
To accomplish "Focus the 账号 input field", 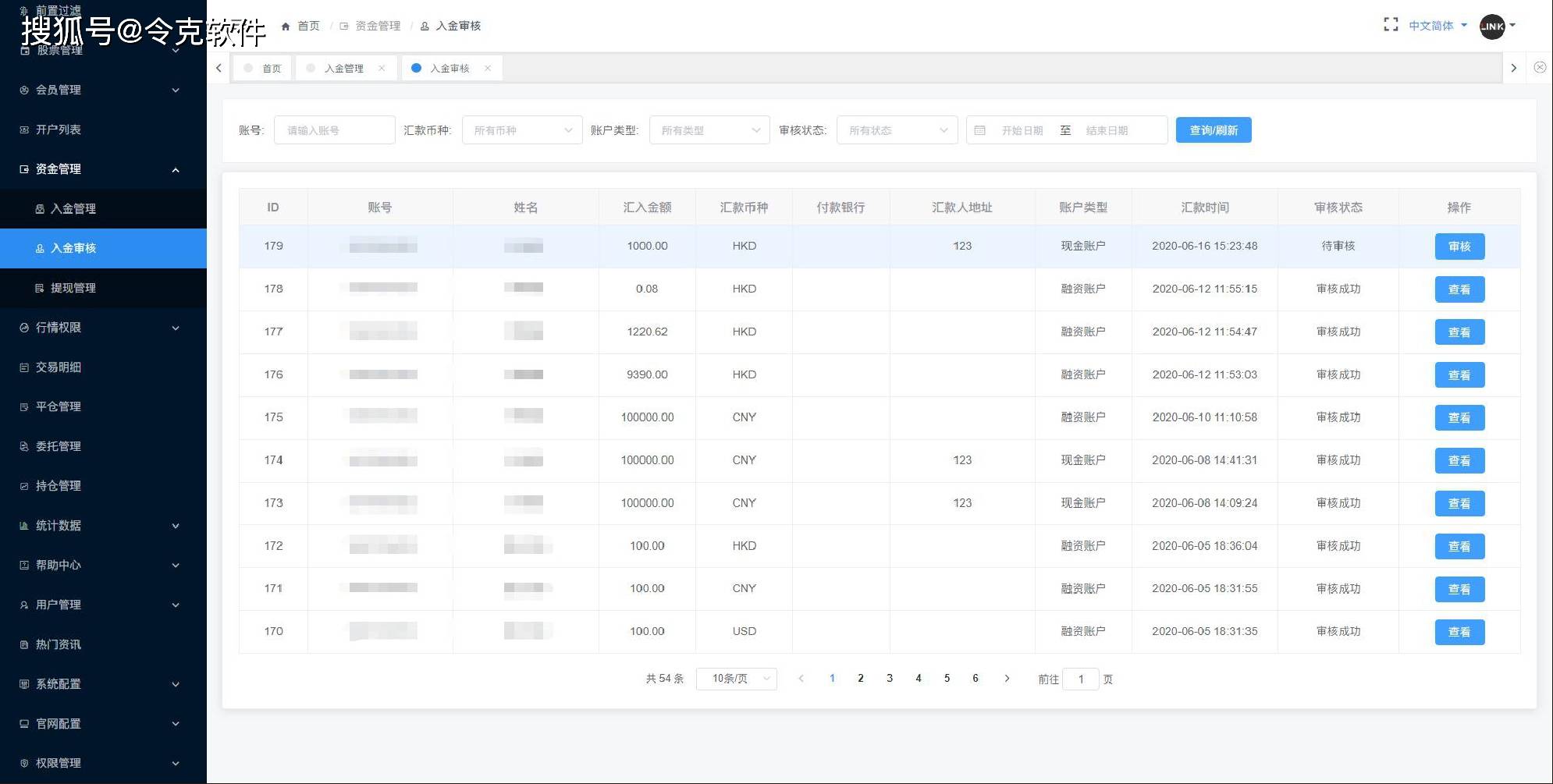I will 335,130.
